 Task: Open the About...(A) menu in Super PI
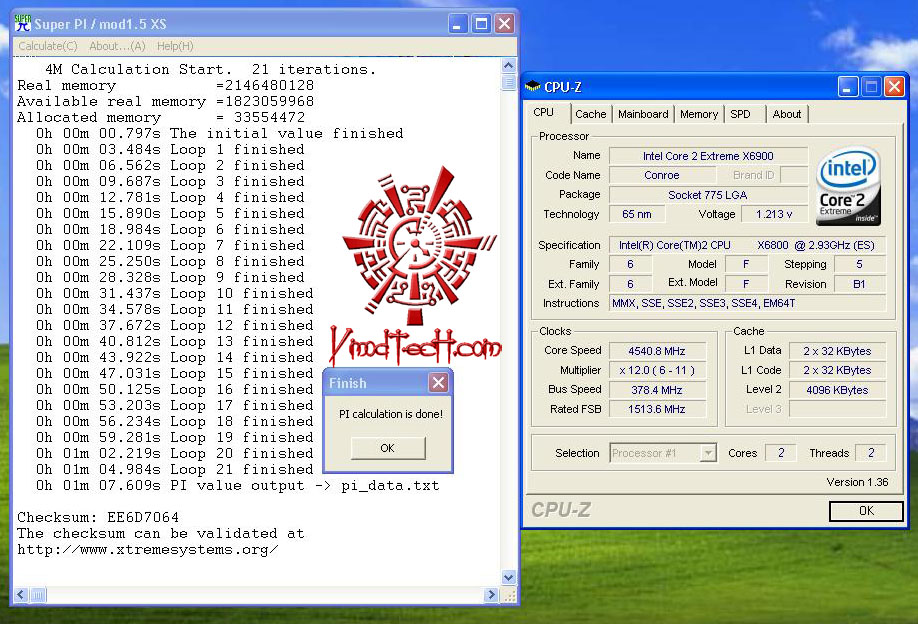(117, 46)
